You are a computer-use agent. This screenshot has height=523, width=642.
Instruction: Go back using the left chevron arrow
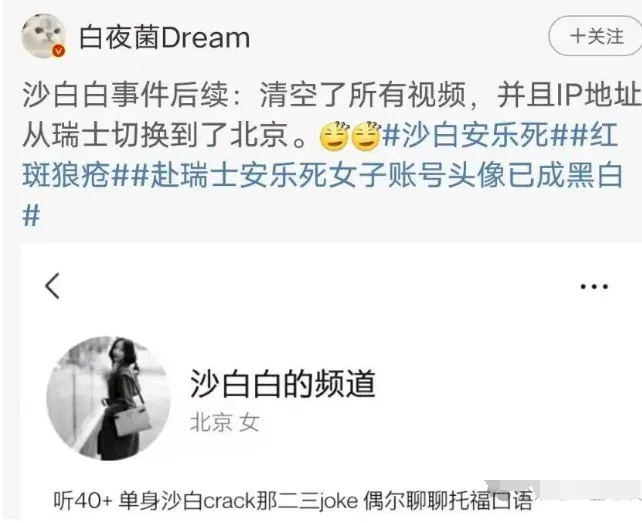(x=53, y=286)
